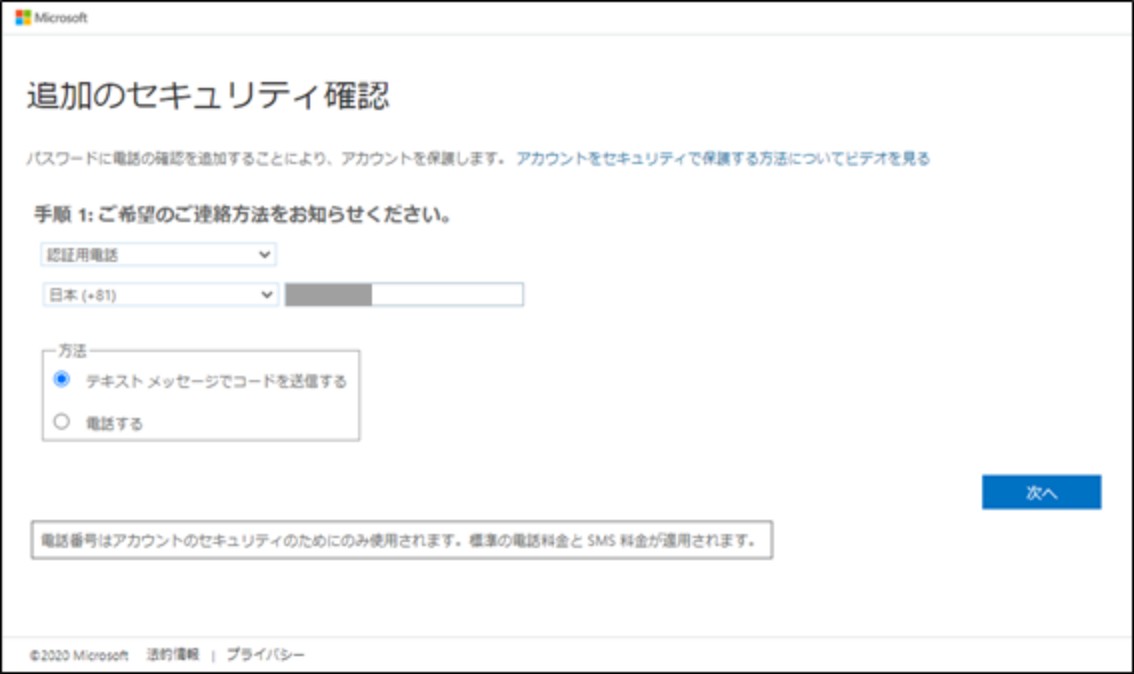This screenshot has width=1134, height=674.
Task: Click the 手順 1 step heading text
Action: pyautogui.click(x=242, y=215)
